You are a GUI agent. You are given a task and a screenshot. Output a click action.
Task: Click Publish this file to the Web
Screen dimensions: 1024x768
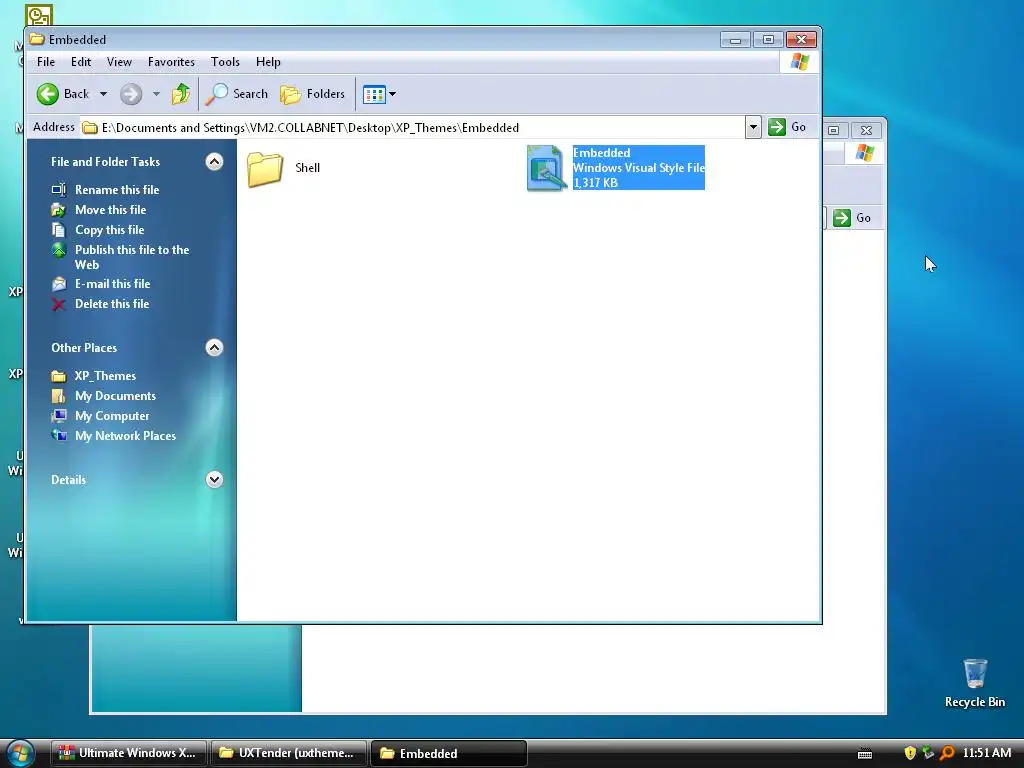coord(132,257)
